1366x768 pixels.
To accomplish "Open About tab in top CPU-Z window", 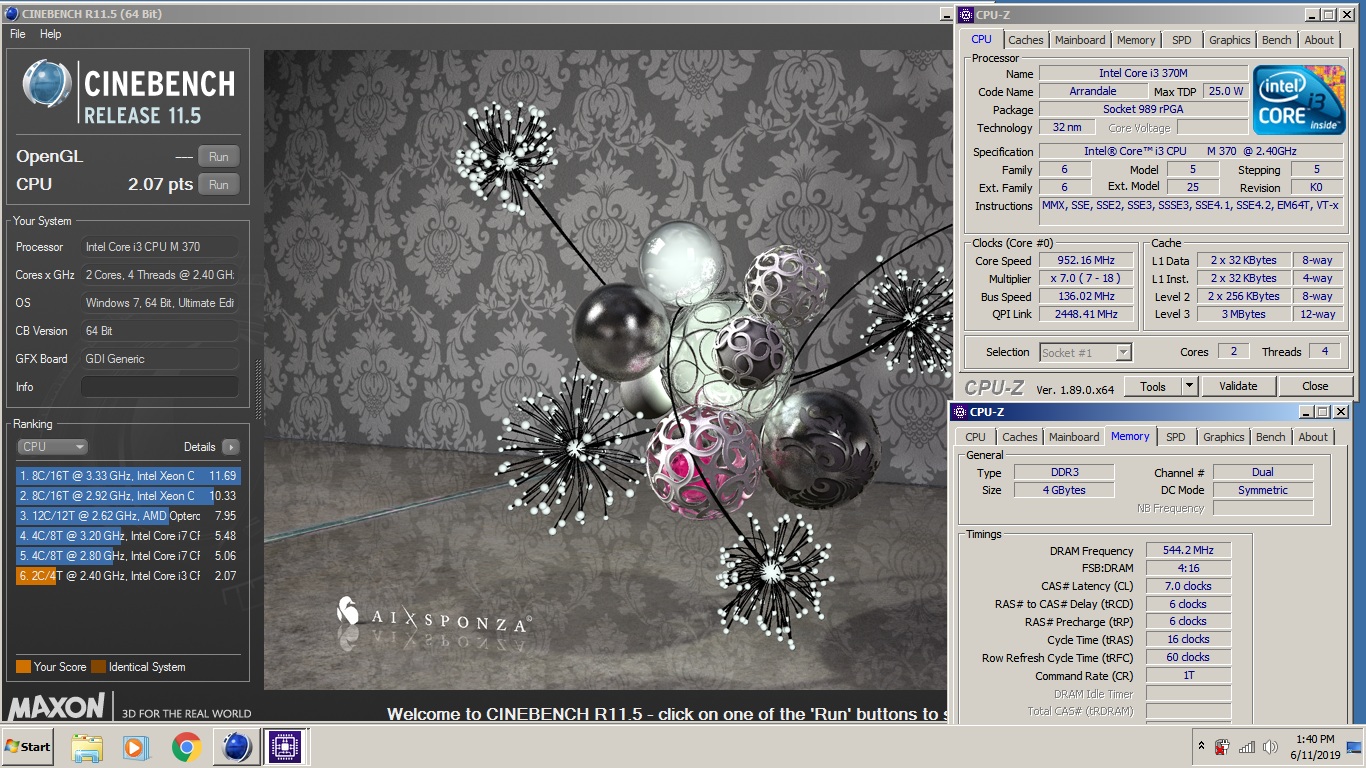I will (x=1319, y=40).
